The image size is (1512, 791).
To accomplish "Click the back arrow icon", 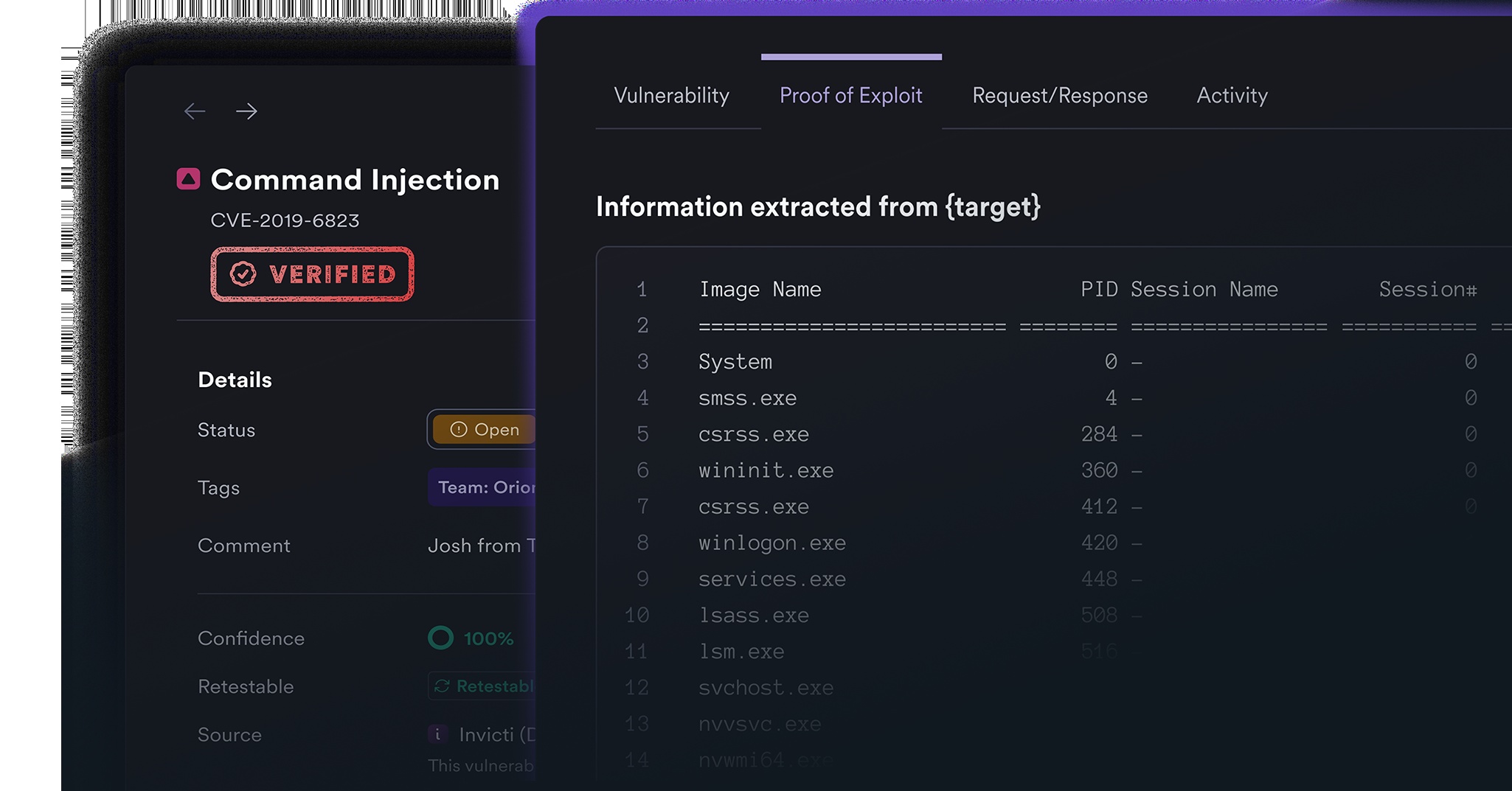I will point(195,111).
